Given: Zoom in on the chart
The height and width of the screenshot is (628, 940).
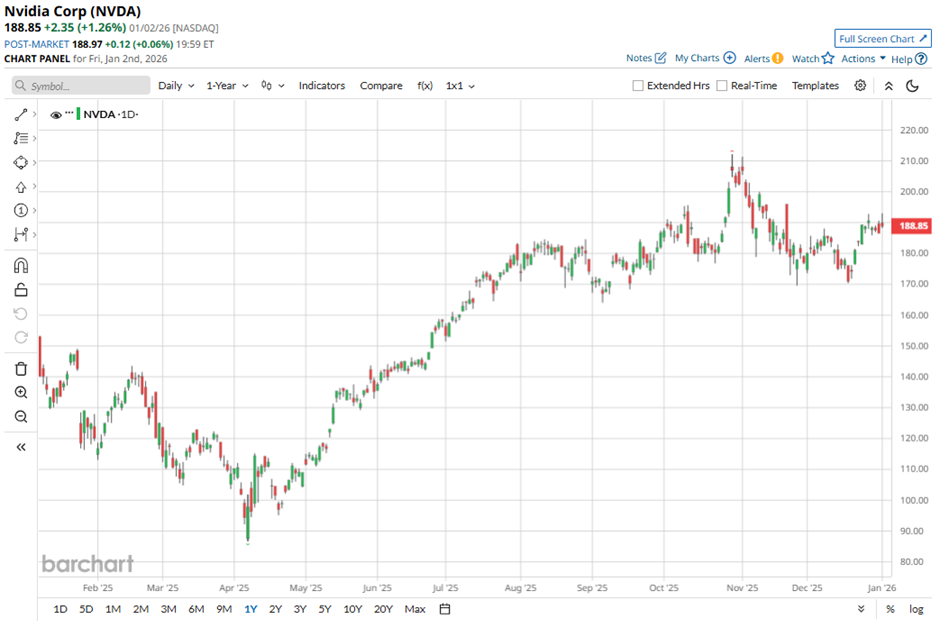Looking at the screenshot, I should 21,392.
